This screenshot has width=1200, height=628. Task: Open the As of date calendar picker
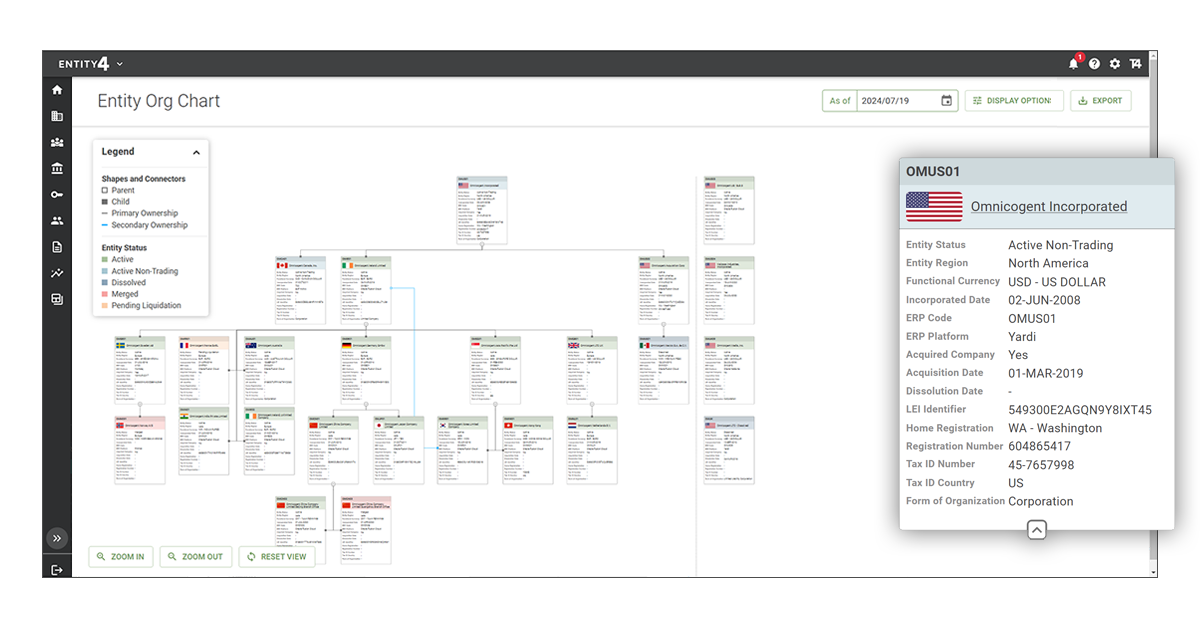(946, 101)
